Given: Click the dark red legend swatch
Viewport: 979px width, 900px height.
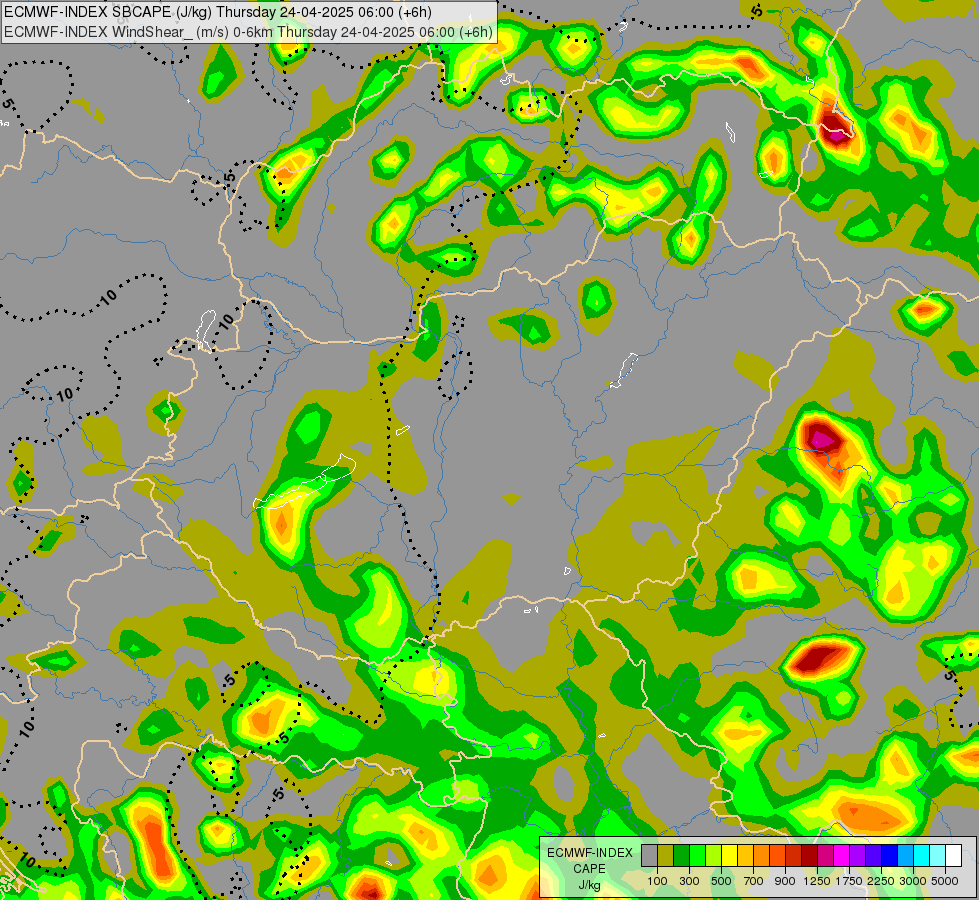Looking at the screenshot, I should click(809, 855).
